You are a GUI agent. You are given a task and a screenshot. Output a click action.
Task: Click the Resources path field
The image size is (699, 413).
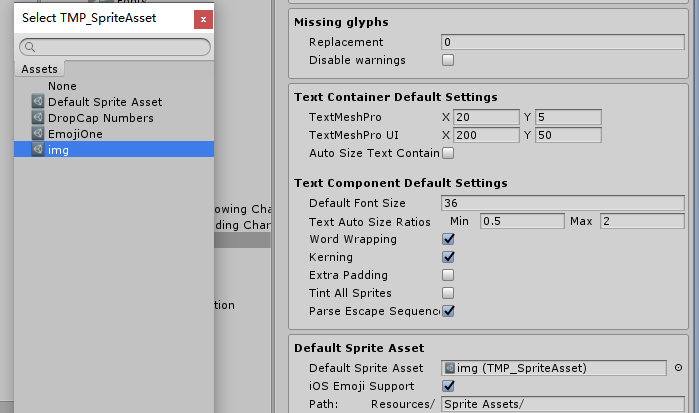(x=563, y=404)
